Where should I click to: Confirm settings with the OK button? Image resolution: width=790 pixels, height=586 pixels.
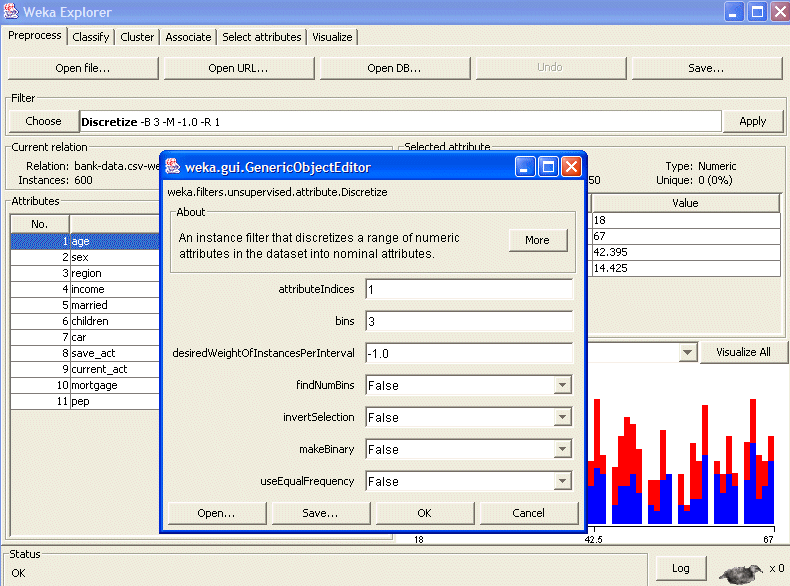tap(424, 513)
